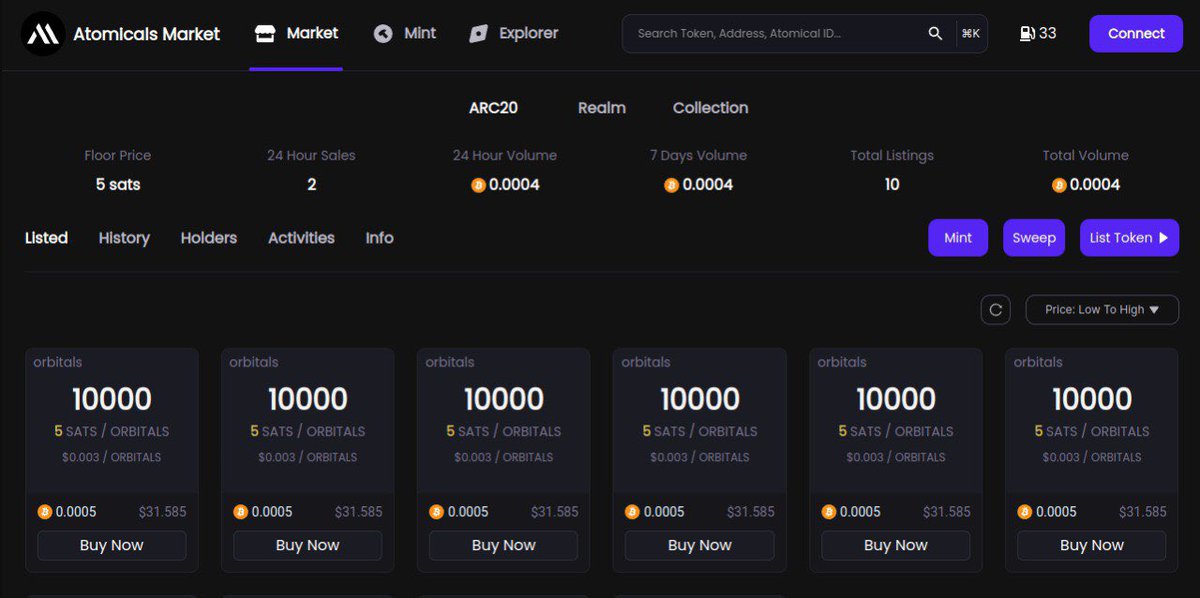Click the 24 Hour Volume label
This screenshot has height=598, width=1200.
pos(505,156)
